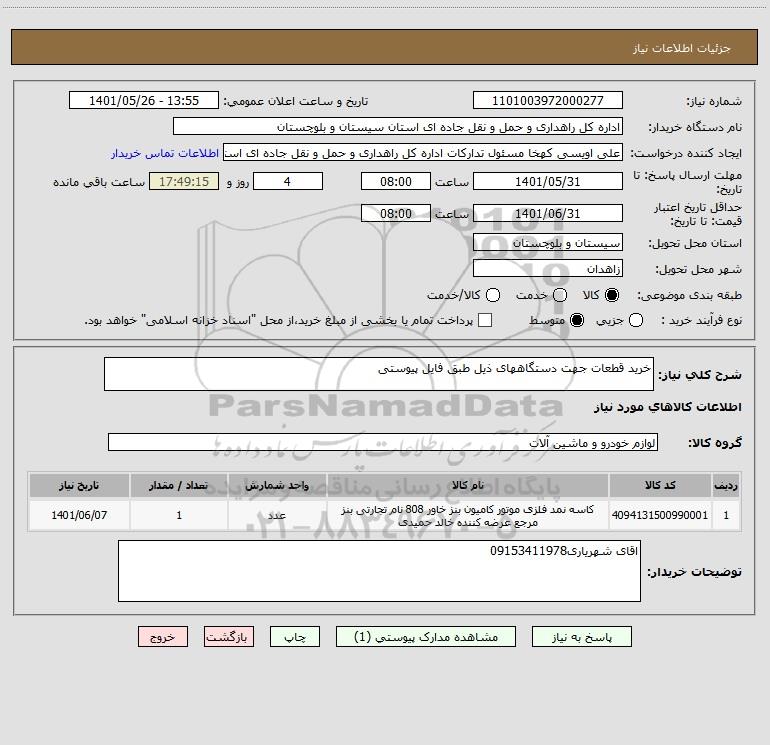This screenshot has width=770, height=745.
Task: Click the گروه کالا field
Action: point(383,442)
